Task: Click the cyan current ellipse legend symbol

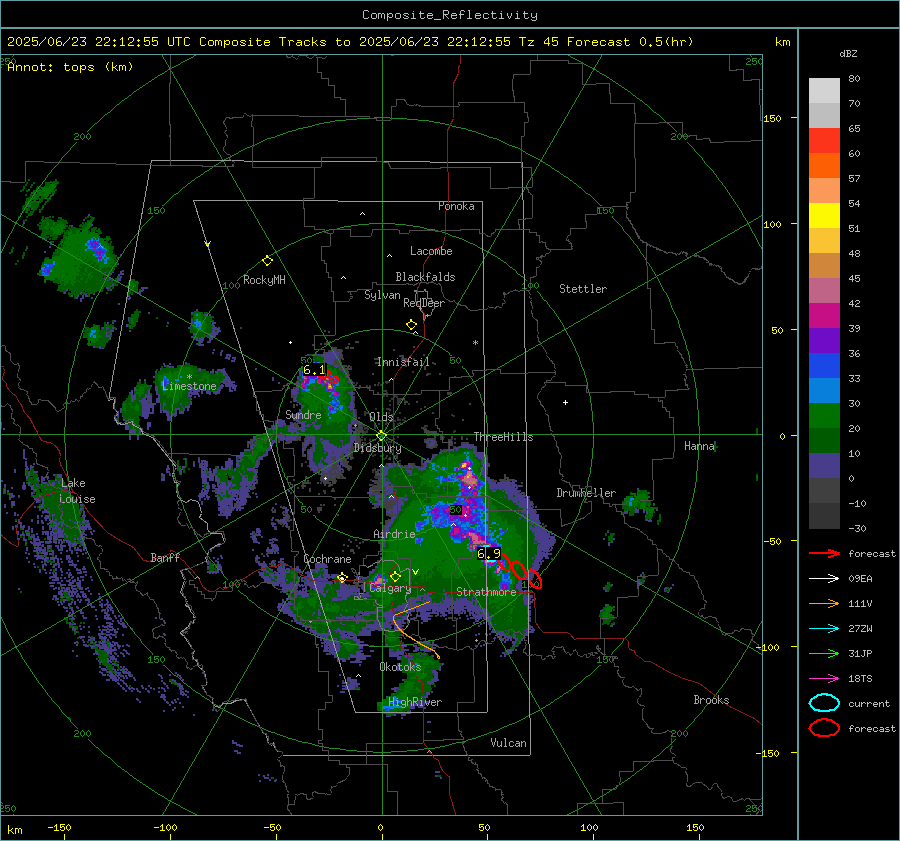Action: (x=824, y=703)
